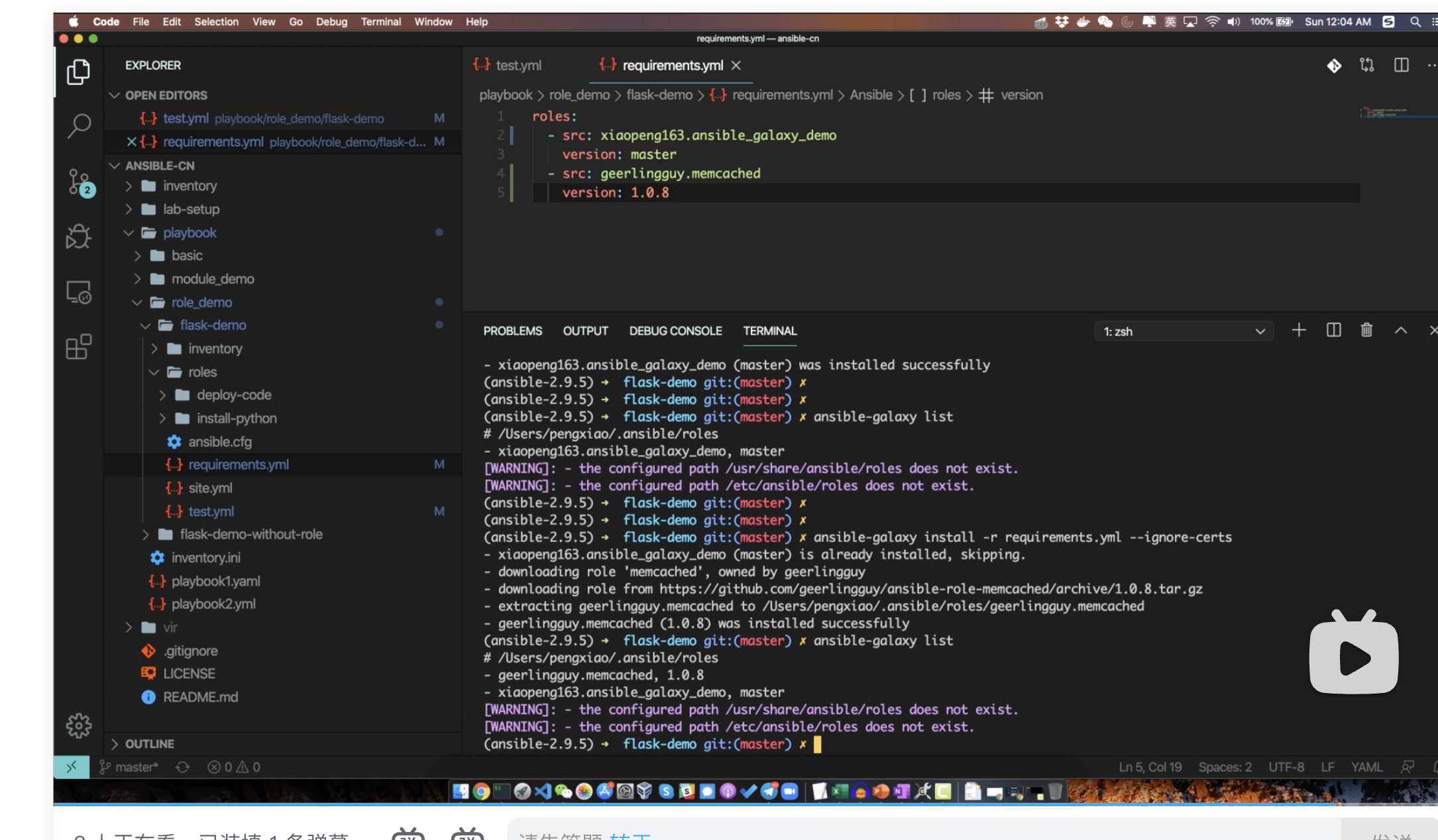Kill terminal with trash icon
This screenshot has width=1438, height=840.
pyautogui.click(x=1366, y=331)
